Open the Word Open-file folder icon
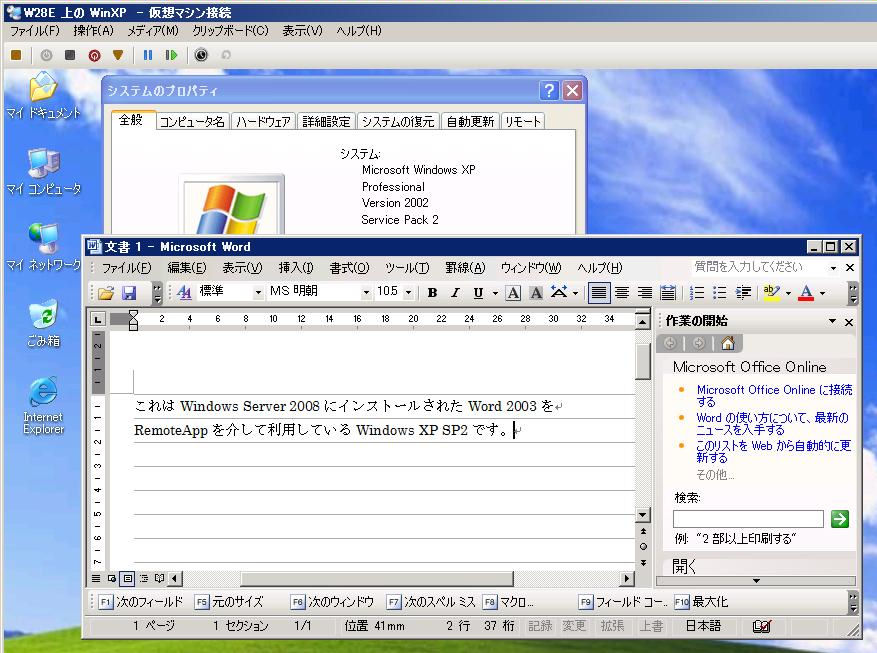The height and width of the screenshot is (653, 877). (106, 292)
